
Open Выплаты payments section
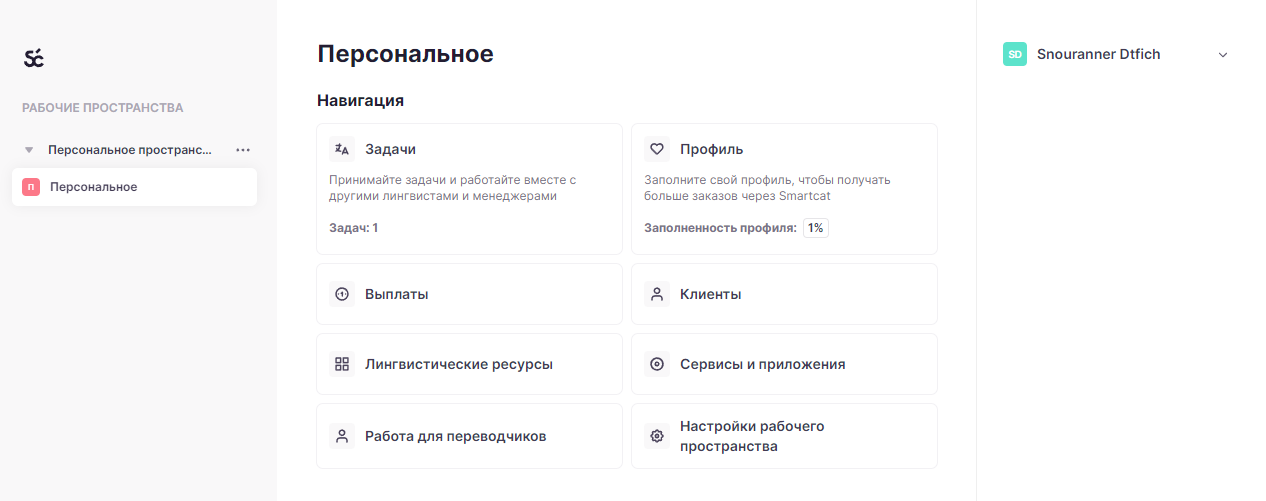tap(397, 294)
